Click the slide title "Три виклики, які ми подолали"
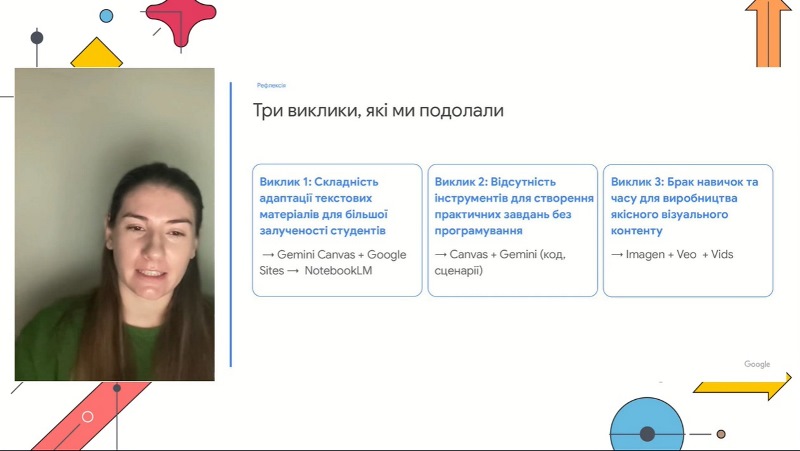The height and width of the screenshot is (451, 800). tap(378, 111)
